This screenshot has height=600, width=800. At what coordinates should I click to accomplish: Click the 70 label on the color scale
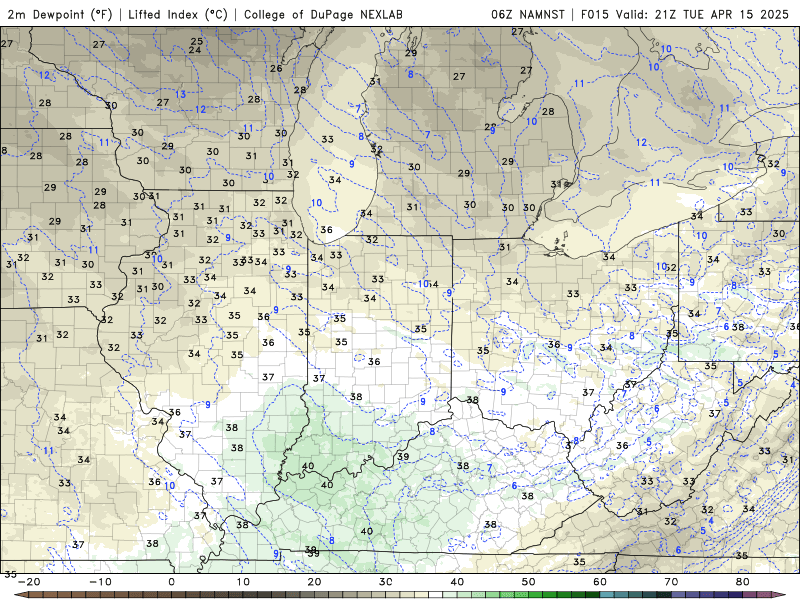pyautogui.click(x=671, y=582)
